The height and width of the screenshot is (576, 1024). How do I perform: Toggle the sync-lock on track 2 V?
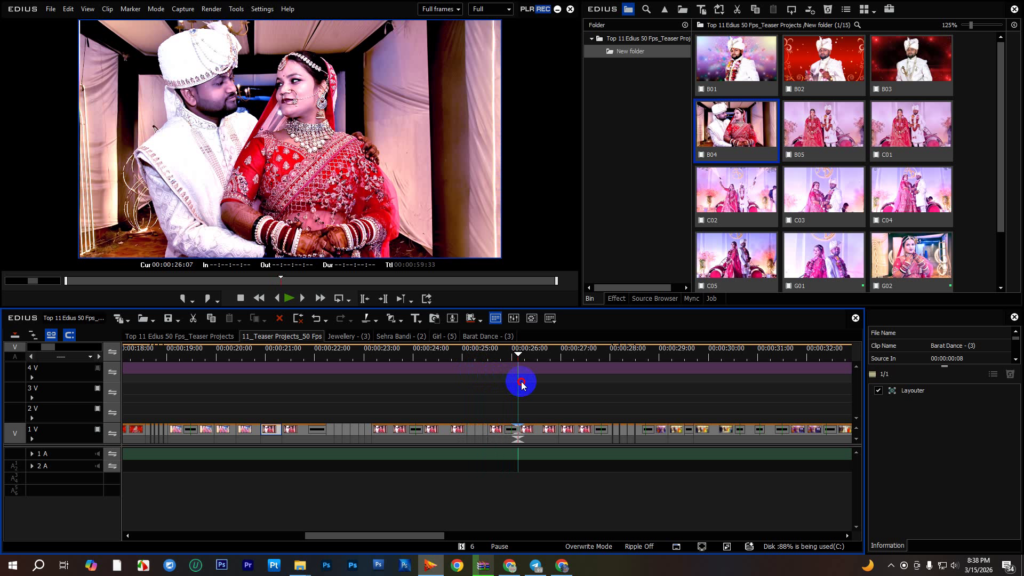112,412
